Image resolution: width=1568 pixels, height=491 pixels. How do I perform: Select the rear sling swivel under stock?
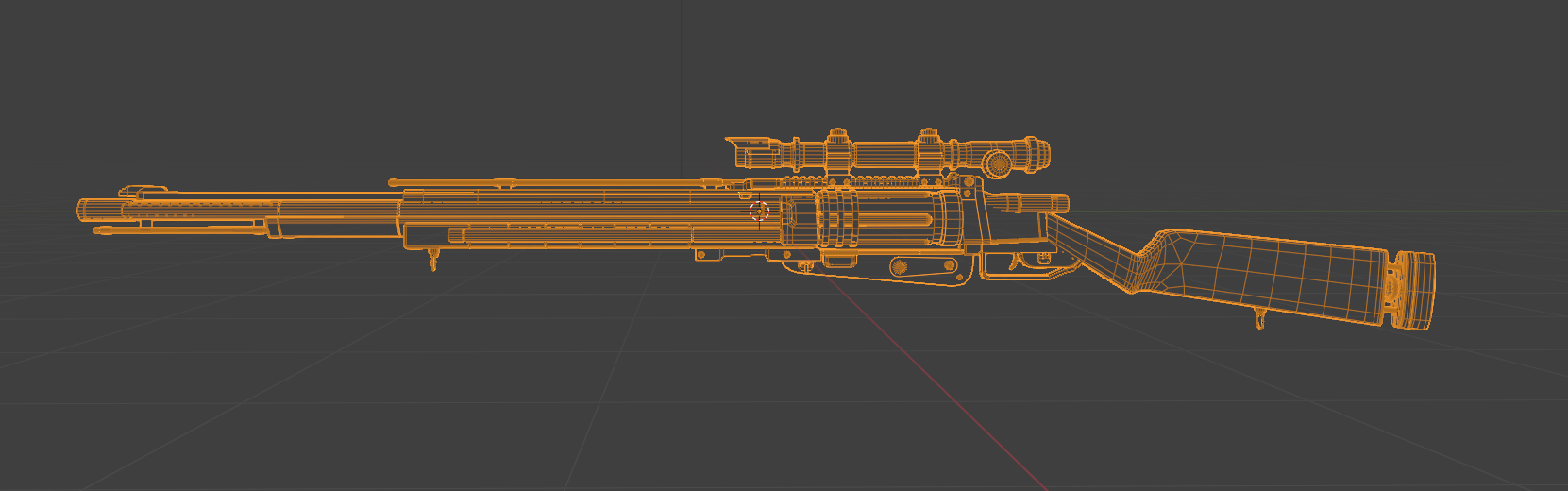(1259, 320)
